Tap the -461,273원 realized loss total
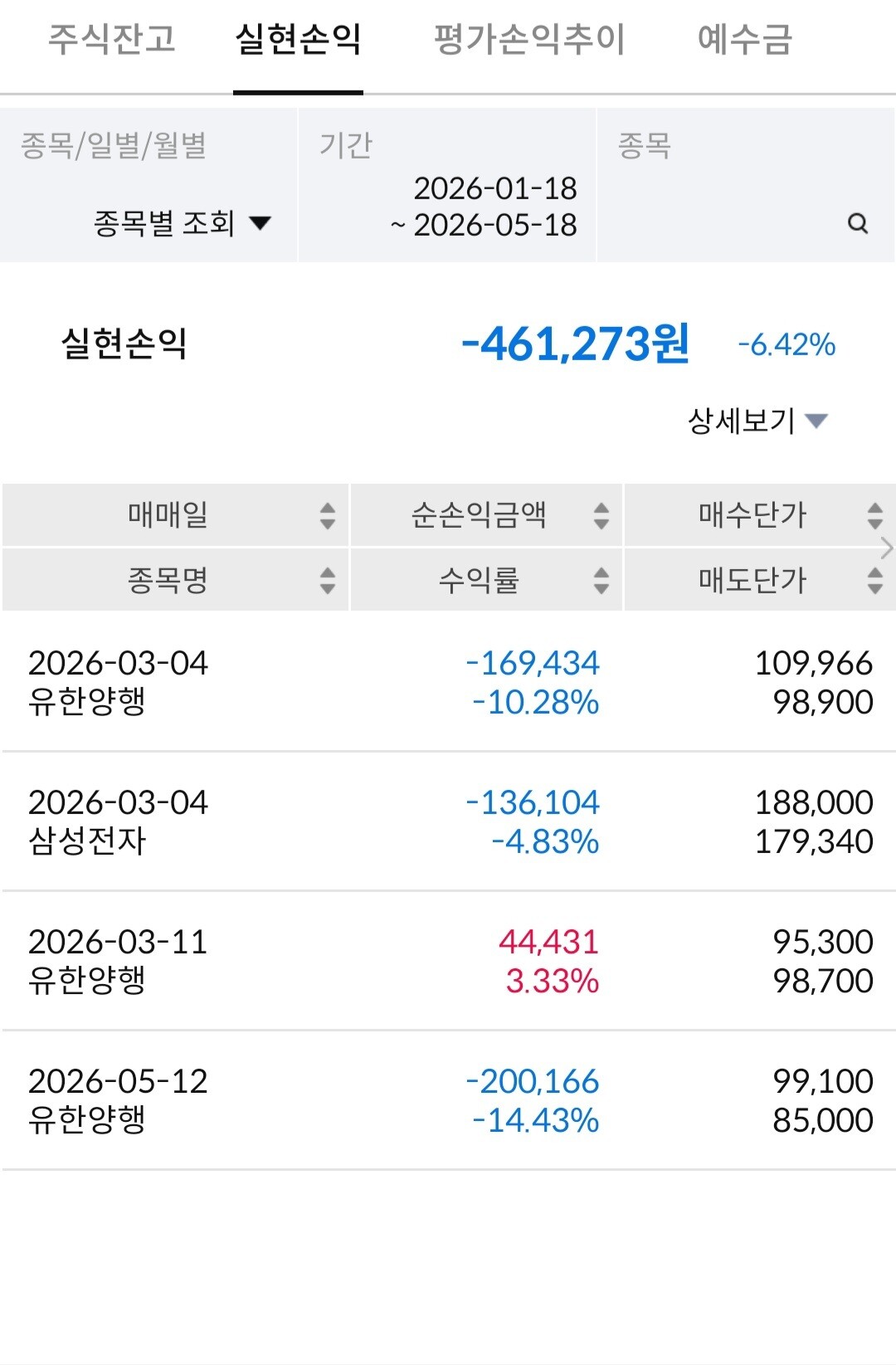 (575, 344)
